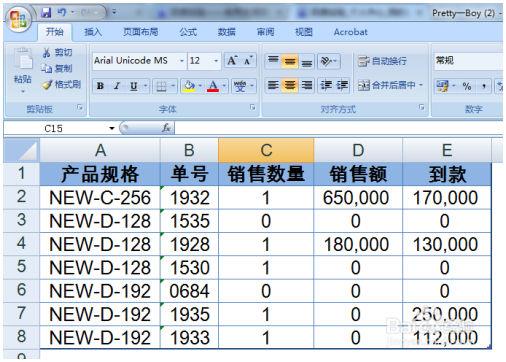This screenshot has height=362, width=506.
Task: Align text to the bottom
Action: pyautogui.click(x=306, y=61)
